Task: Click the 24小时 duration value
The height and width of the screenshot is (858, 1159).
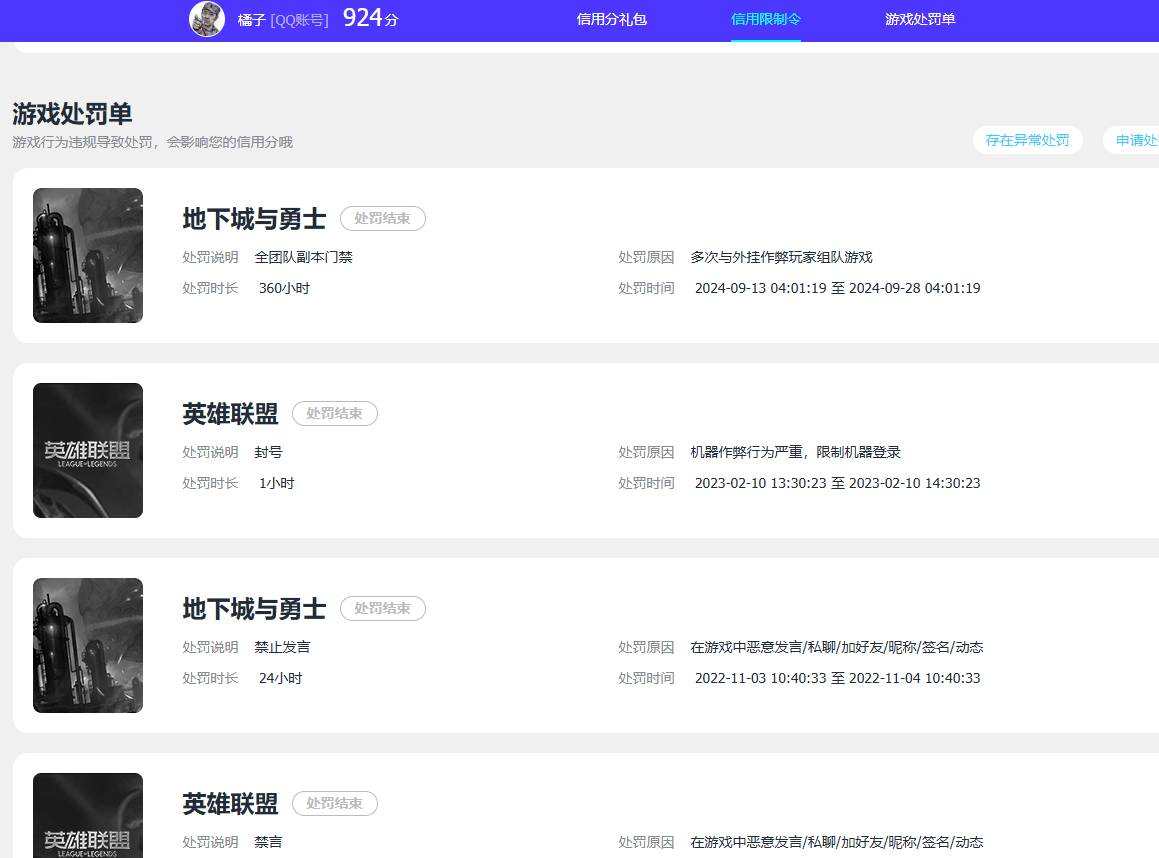Action: click(280, 678)
